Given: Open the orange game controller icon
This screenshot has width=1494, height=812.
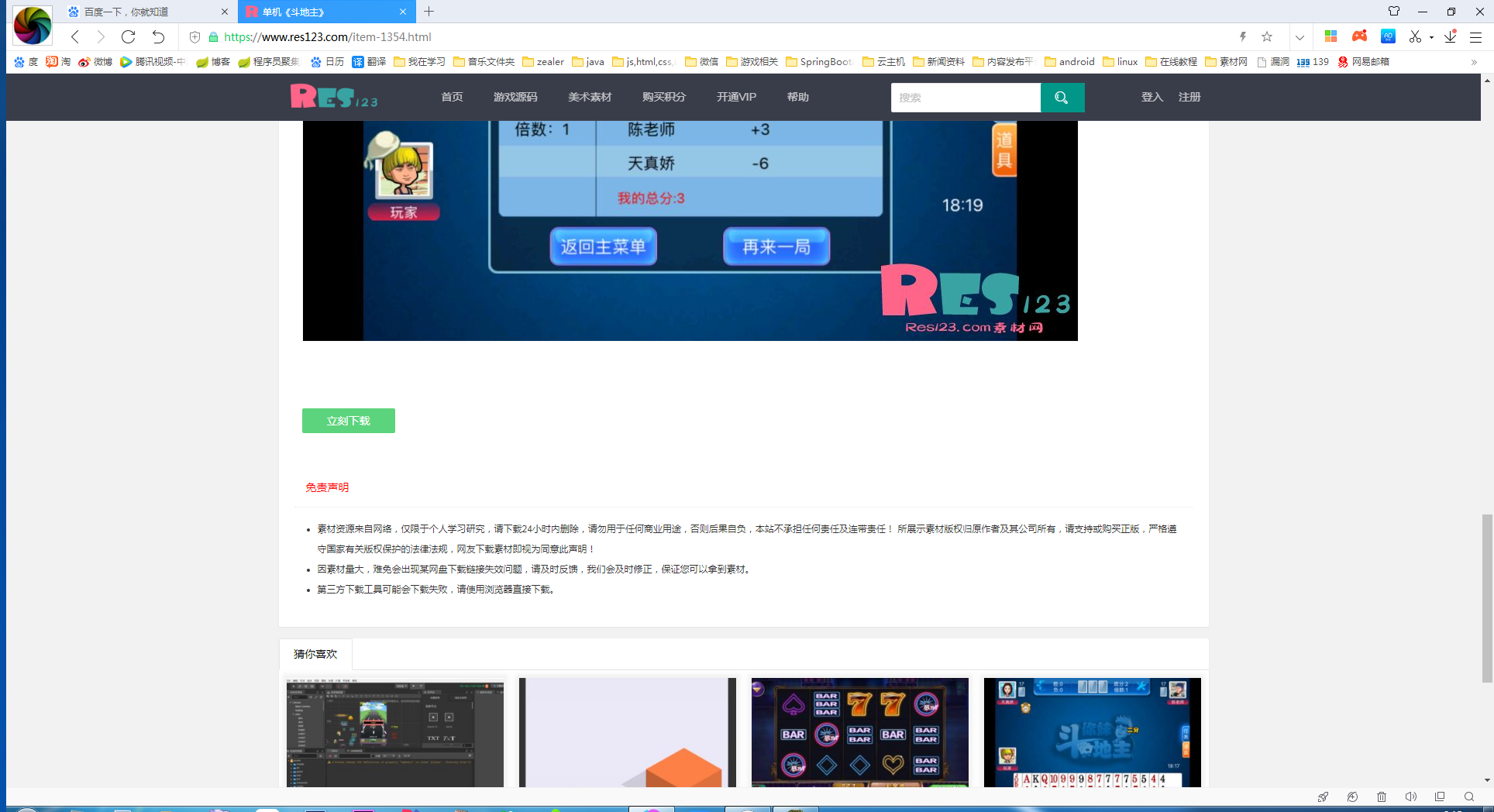Looking at the screenshot, I should pyautogui.click(x=1359, y=36).
